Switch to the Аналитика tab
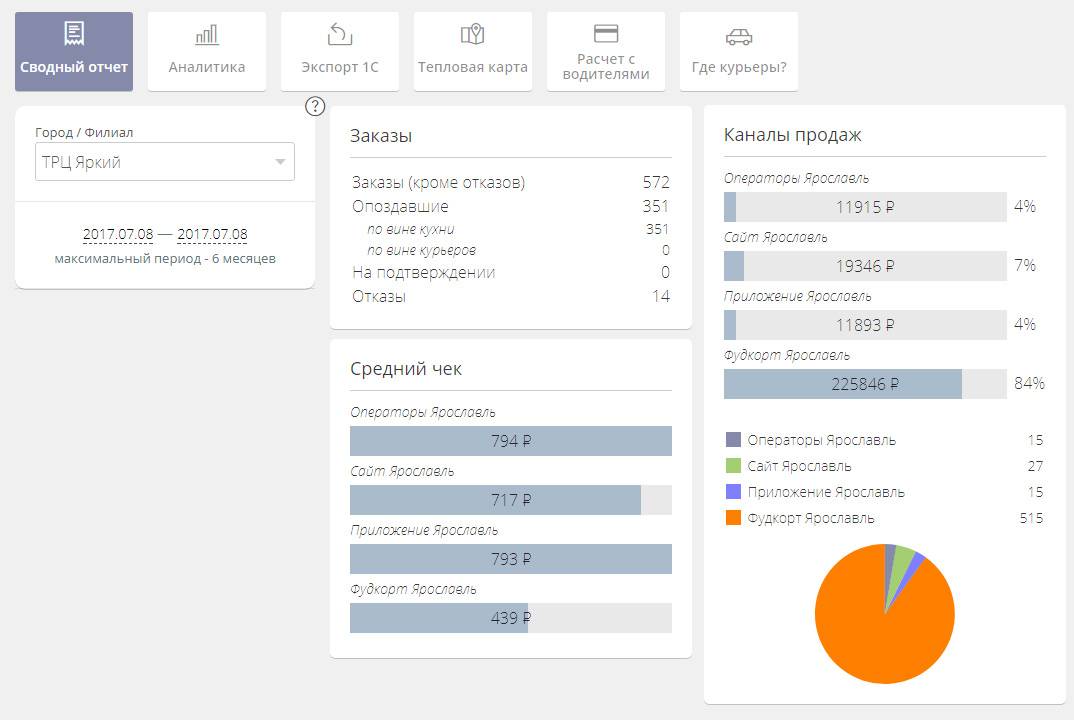This screenshot has height=720, width=1074. coord(207,51)
